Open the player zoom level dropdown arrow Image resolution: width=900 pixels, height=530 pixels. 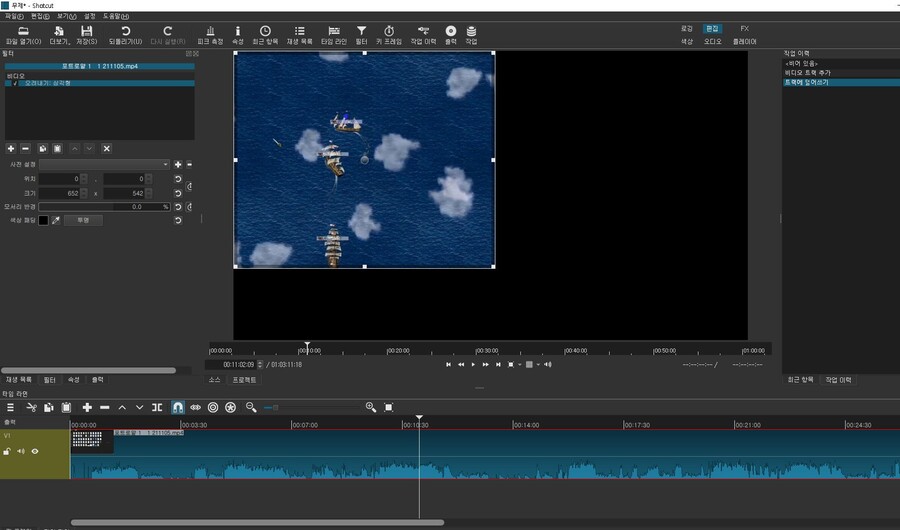[519, 365]
